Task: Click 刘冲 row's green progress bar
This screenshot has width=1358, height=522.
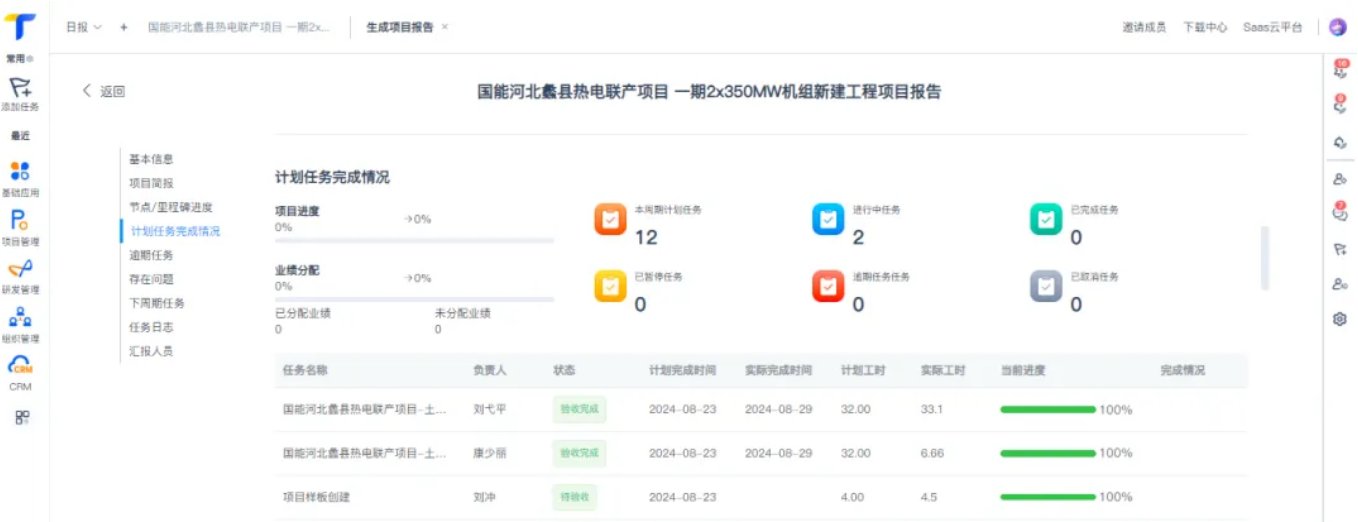Action: point(1048,497)
